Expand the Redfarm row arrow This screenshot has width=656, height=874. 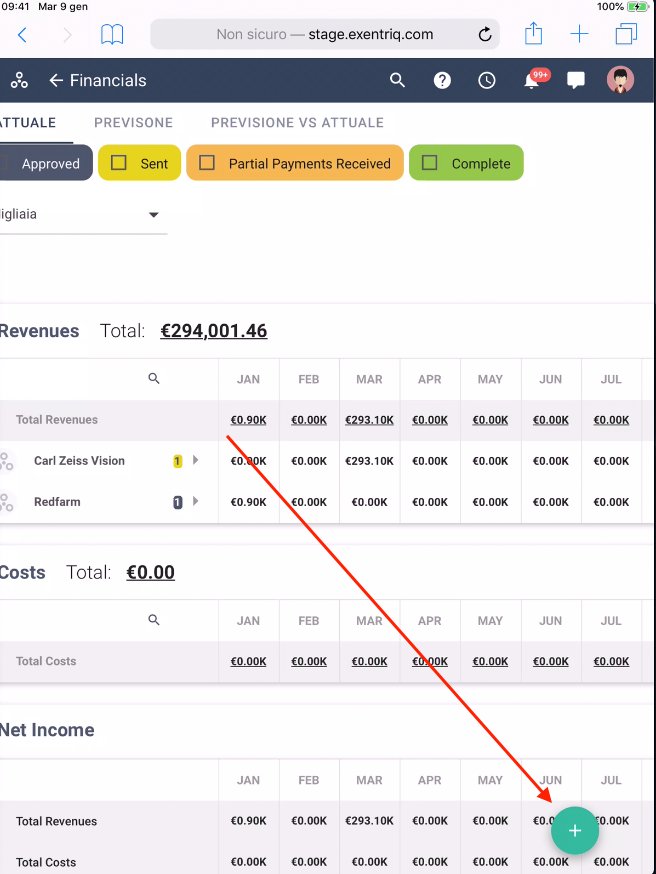click(196, 502)
